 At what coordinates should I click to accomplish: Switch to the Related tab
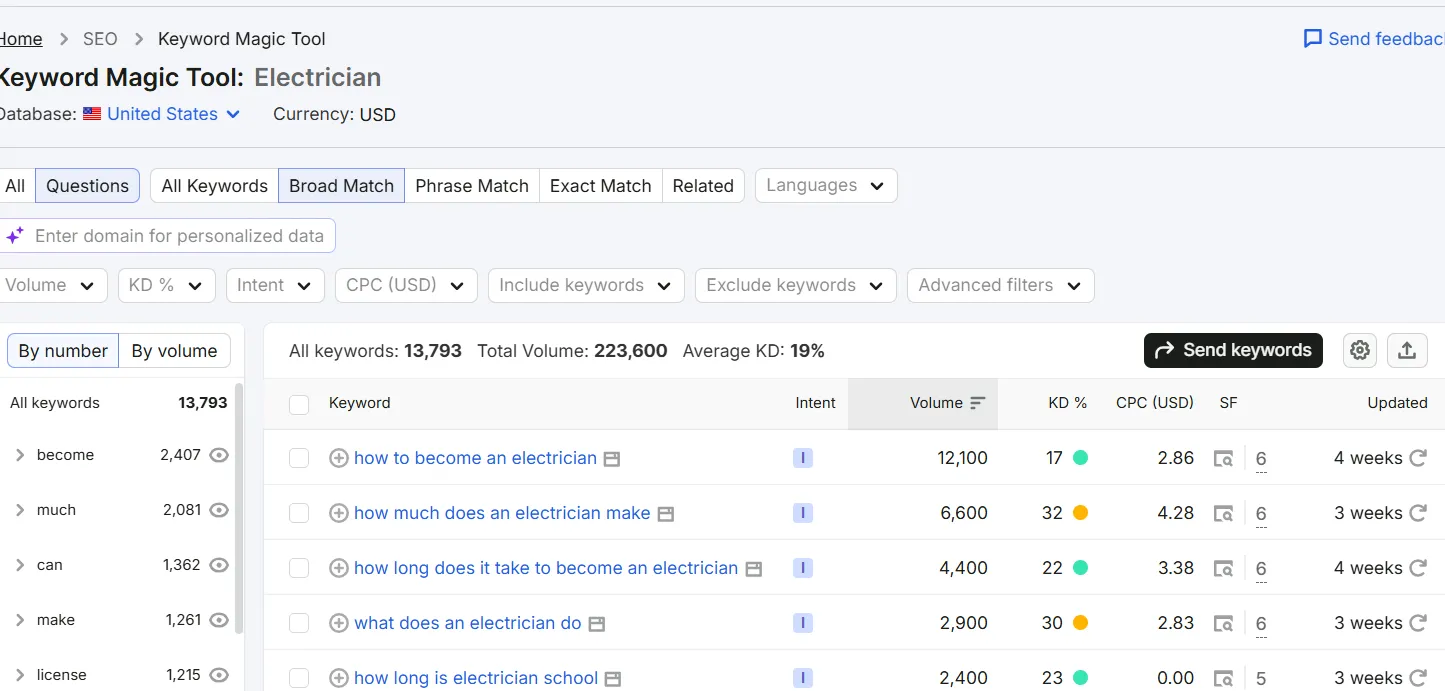pos(703,186)
